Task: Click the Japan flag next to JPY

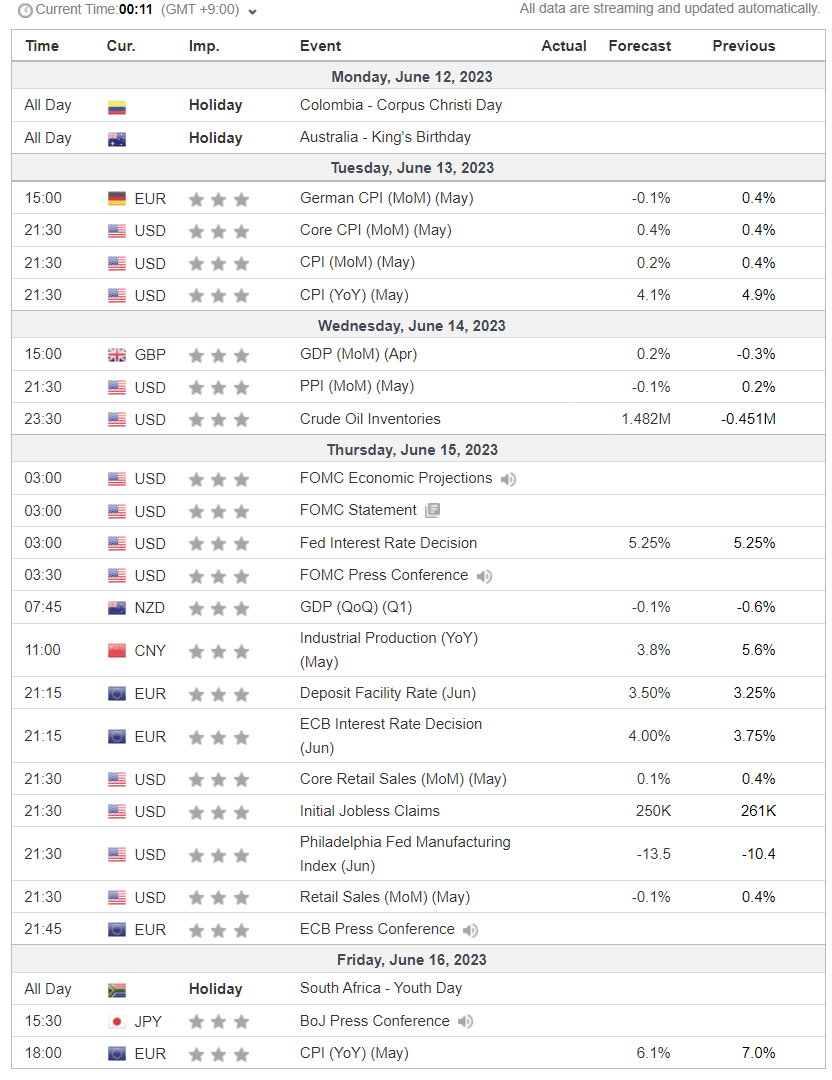Action: (117, 1022)
